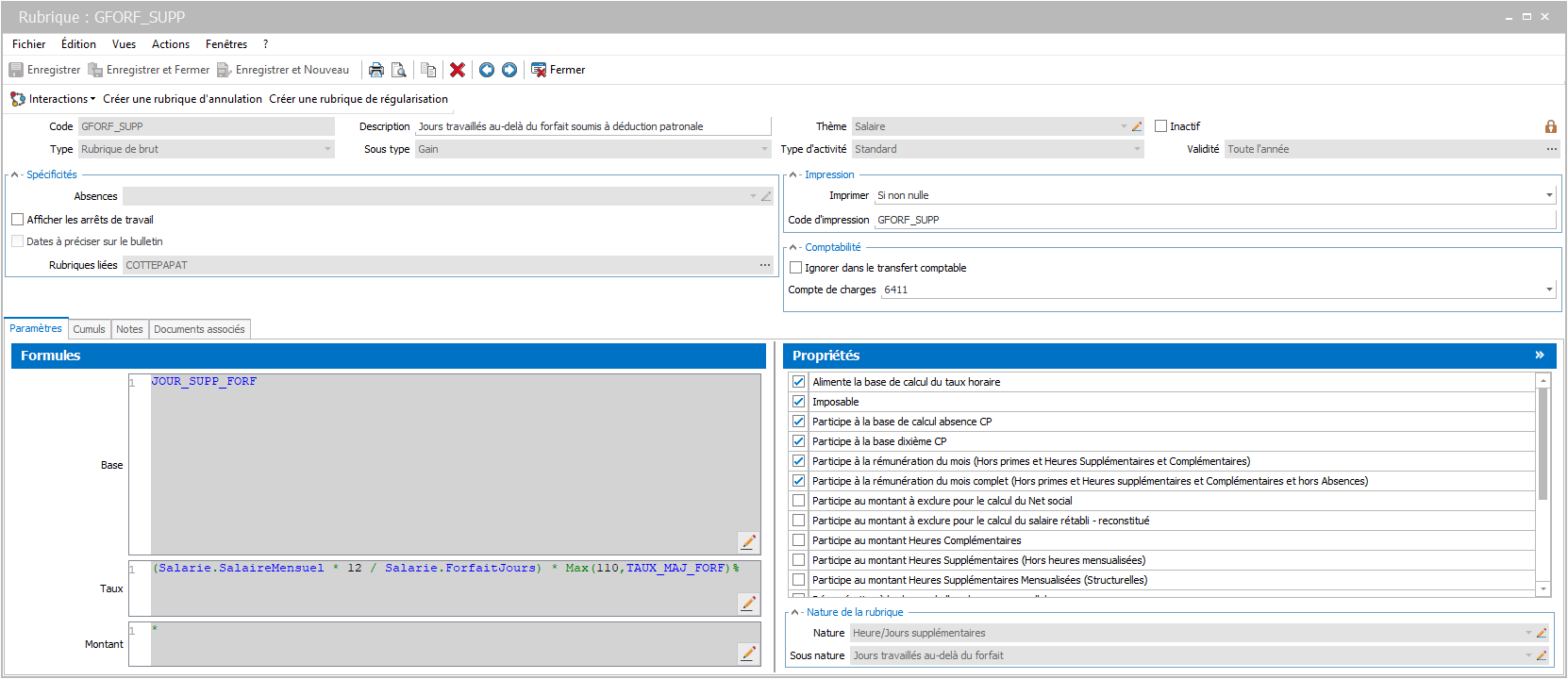Viewport: 1568px width, 679px height.
Task: Open the Édition menu
Action: pyautogui.click(x=78, y=44)
